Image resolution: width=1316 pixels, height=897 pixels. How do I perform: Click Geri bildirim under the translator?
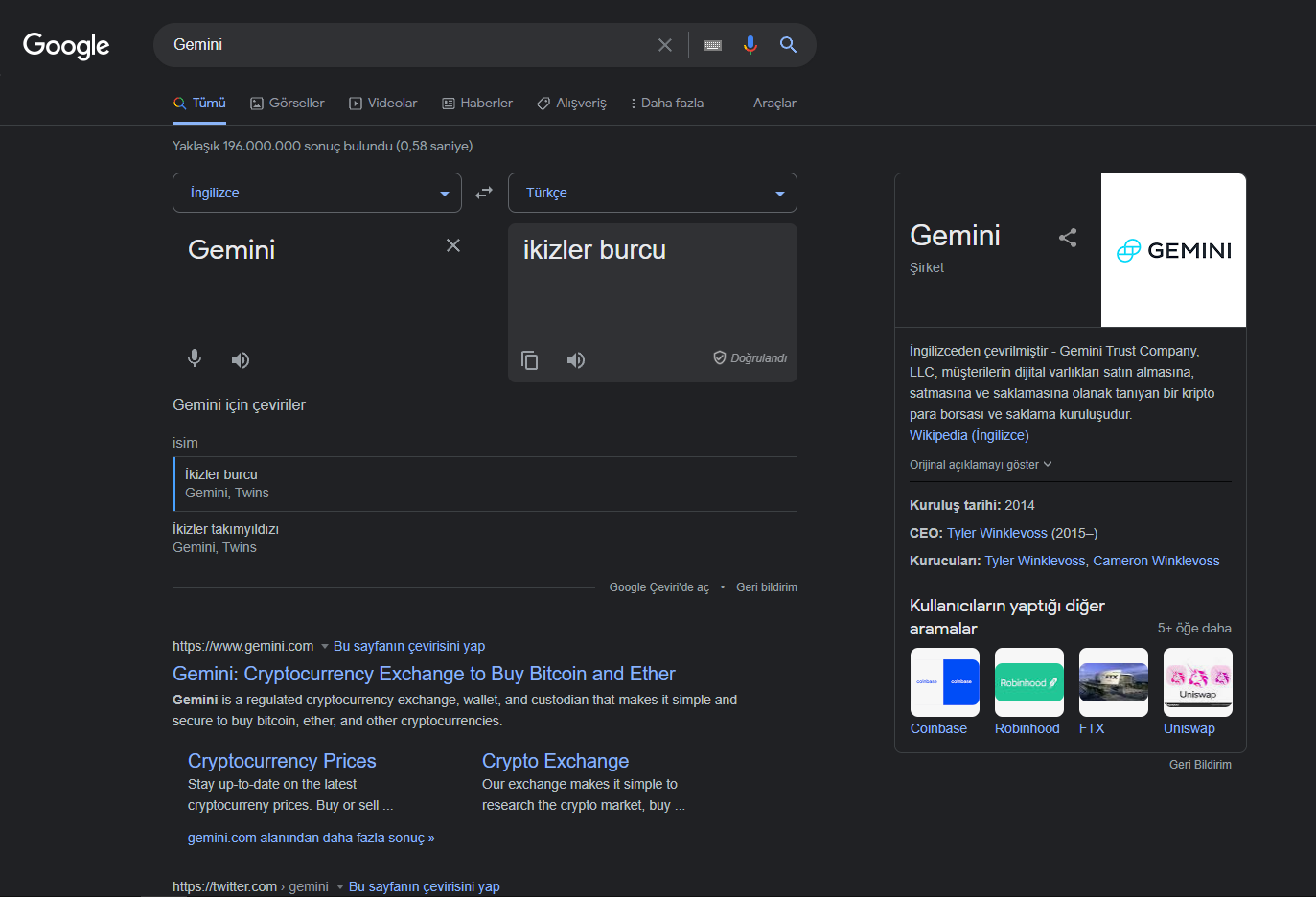pyautogui.click(x=767, y=587)
